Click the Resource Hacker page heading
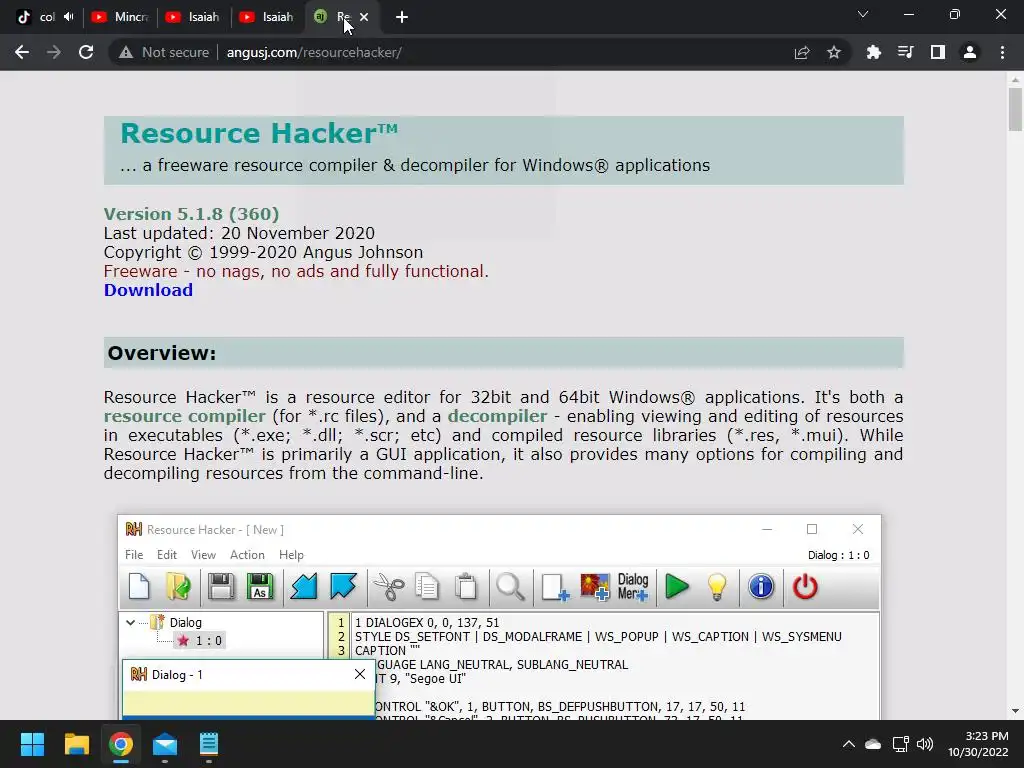The image size is (1024, 768). point(259,133)
